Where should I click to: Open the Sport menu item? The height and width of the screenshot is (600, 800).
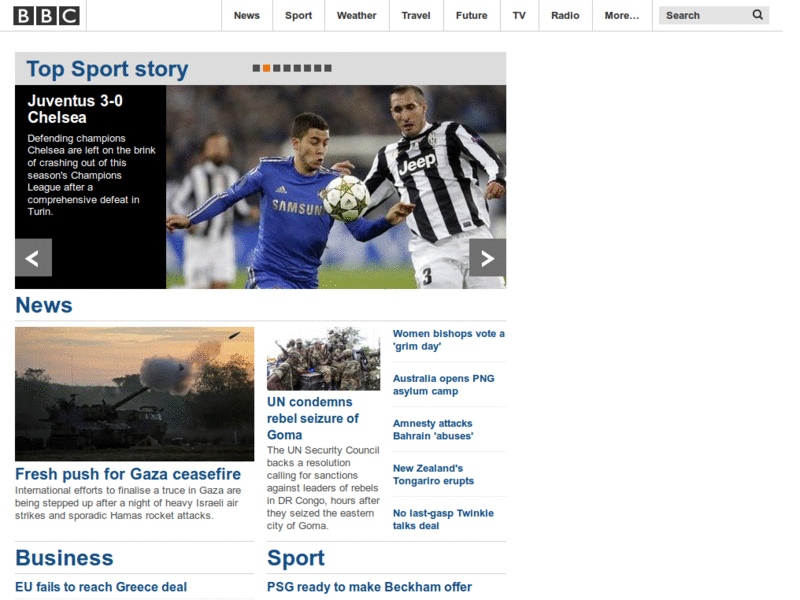point(298,16)
